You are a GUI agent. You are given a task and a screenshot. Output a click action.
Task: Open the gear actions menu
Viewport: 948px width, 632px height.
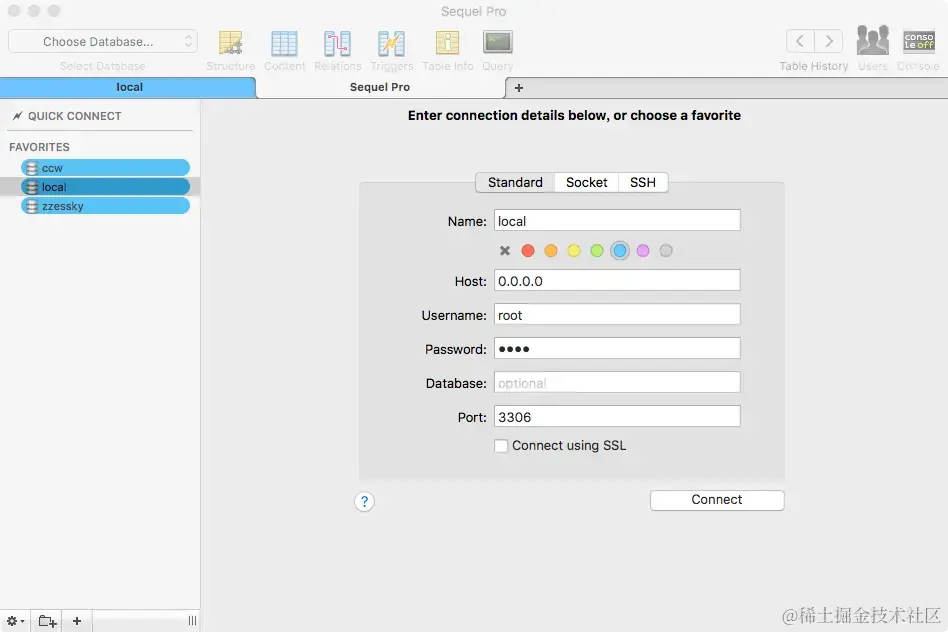(x=15, y=621)
